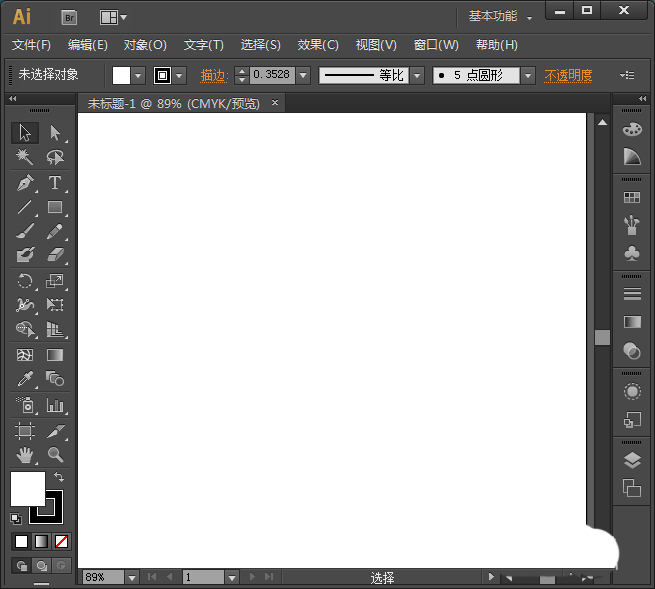Select the Pen tool
The width and height of the screenshot is (655, 589).
(25, 183)
